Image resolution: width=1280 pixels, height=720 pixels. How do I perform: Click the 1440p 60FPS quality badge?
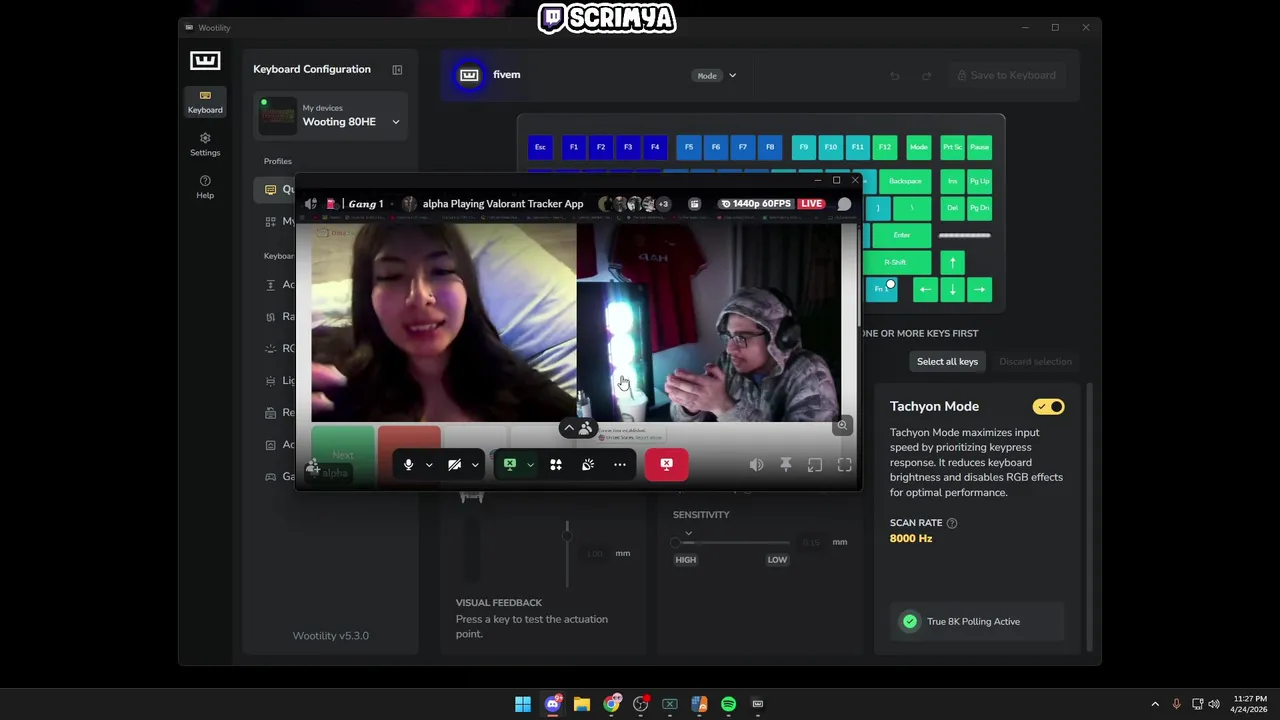(x=758, y=204)
